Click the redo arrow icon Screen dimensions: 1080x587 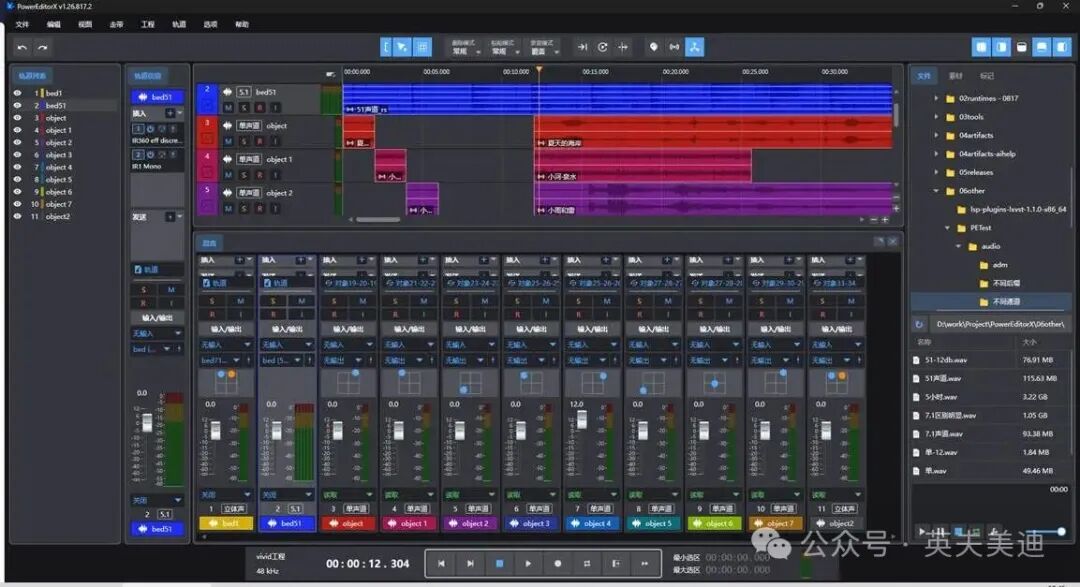tap(43, 48)
